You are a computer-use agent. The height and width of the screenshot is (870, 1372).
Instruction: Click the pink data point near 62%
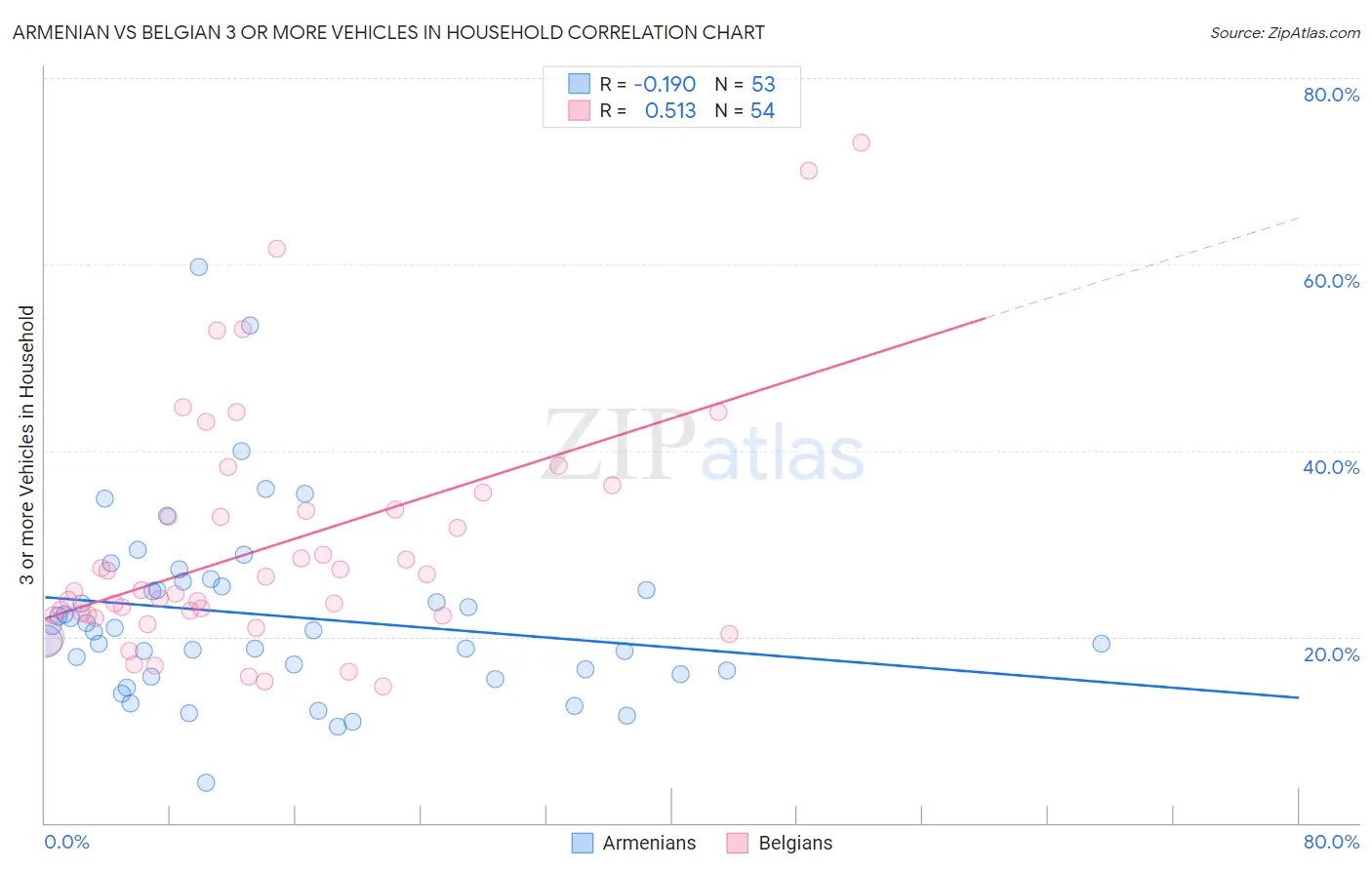pos(277,249)
